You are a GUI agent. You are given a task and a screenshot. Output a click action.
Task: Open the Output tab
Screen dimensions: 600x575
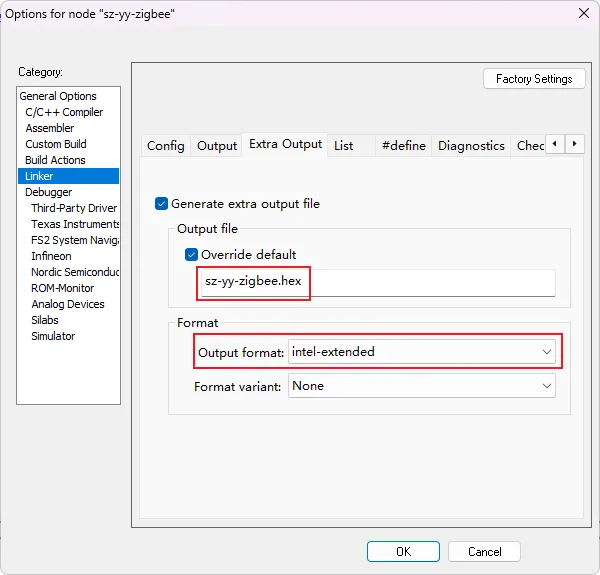217,146
